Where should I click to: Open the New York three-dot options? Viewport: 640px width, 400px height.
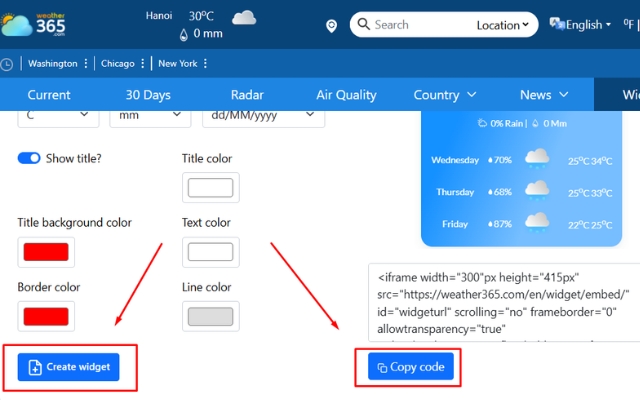tap(206, 64)
